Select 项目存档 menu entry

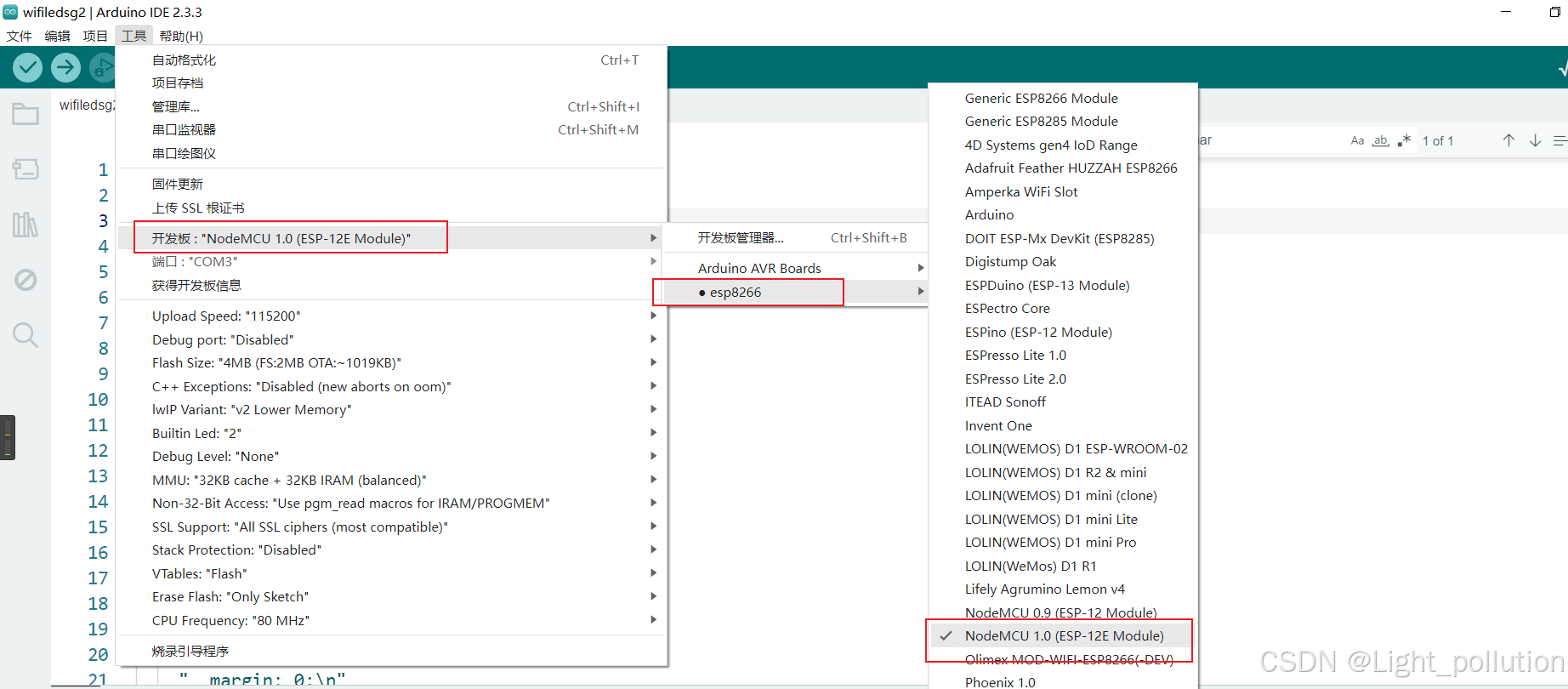coord(391,83)
